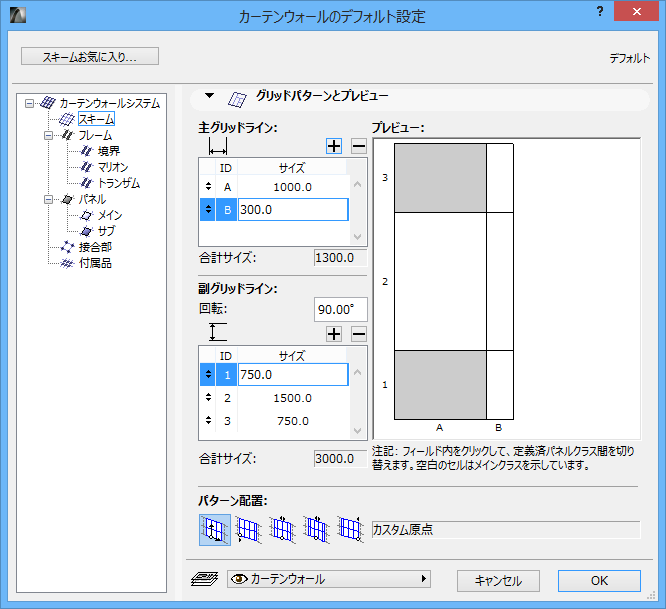
Task: Select row A size 1000.0
Action: click(293, 187)
